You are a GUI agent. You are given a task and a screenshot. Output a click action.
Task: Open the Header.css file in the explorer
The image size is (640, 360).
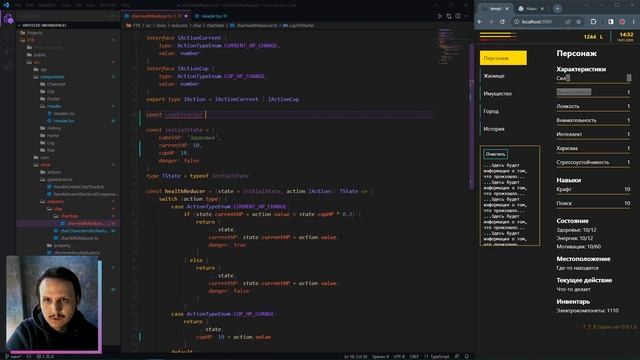[x=64, y=113]
